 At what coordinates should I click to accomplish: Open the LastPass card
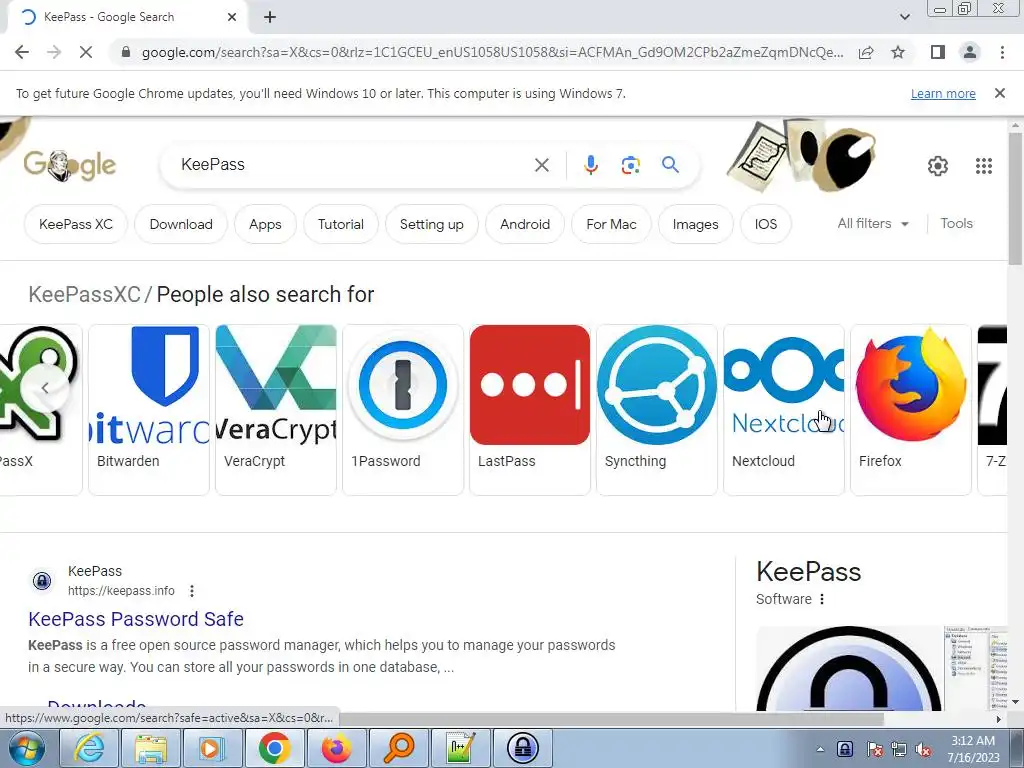pos(530,409)
